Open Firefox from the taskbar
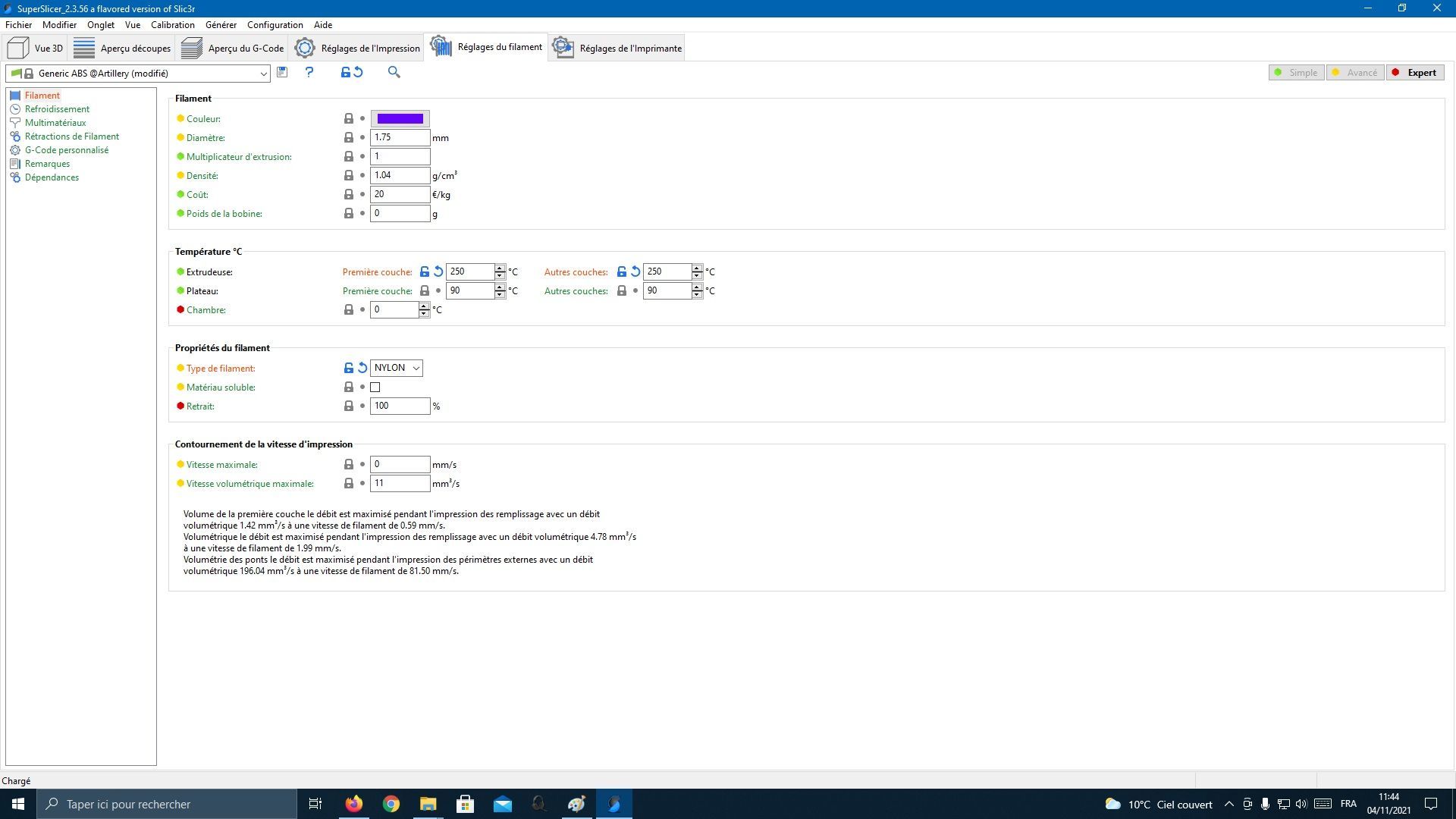Screen dimensions: 1456x819 pyautogui.click(x=354, y=804)
